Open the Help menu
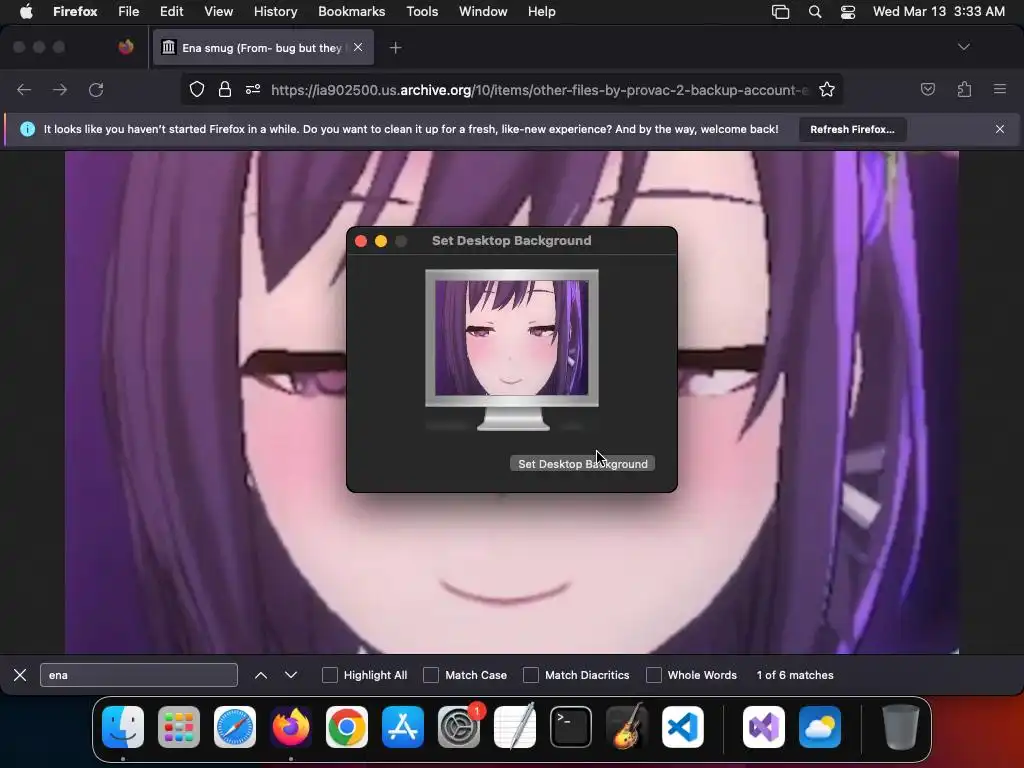This screenshot has height=768, width=1024. (542, 12)
